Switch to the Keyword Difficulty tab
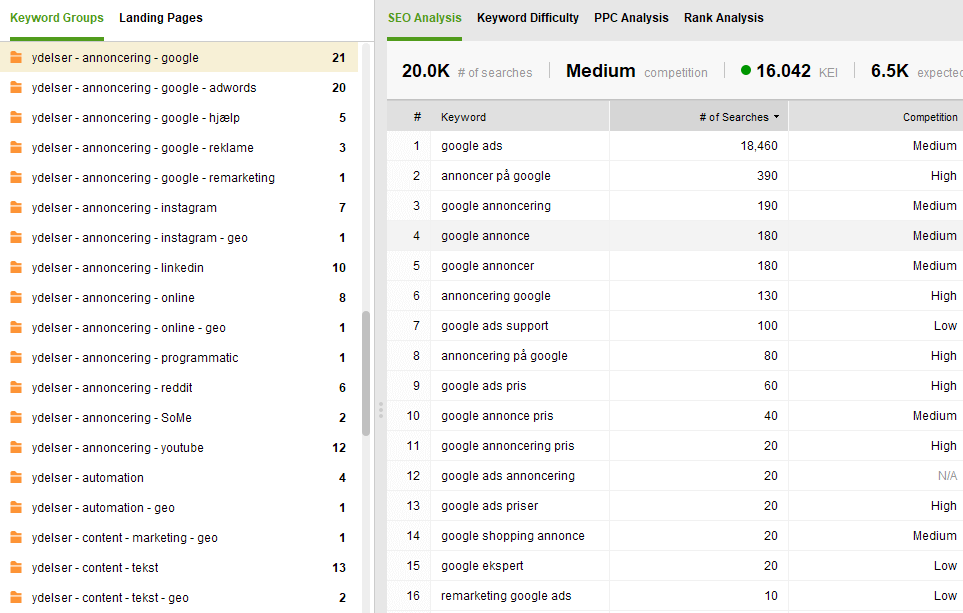Screen dimensions: 963x613 pyautogui.click(x=527, y=18)
